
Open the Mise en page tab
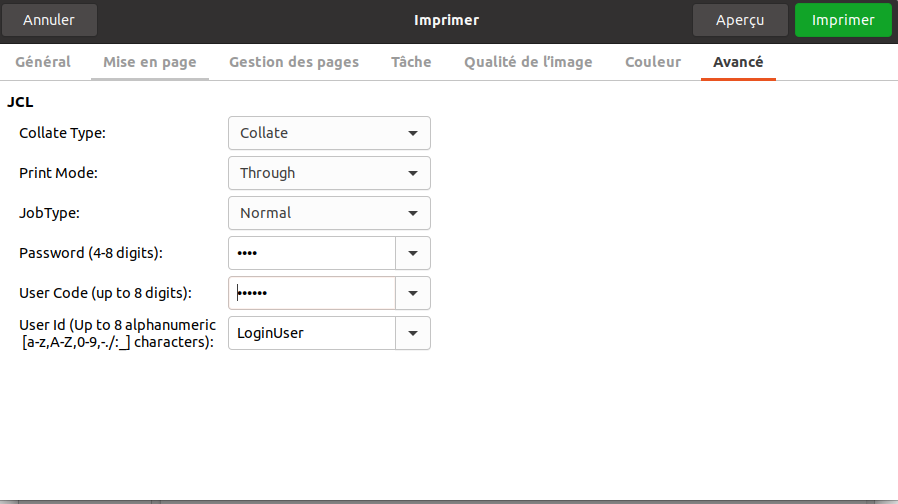(x=150, y=62)
